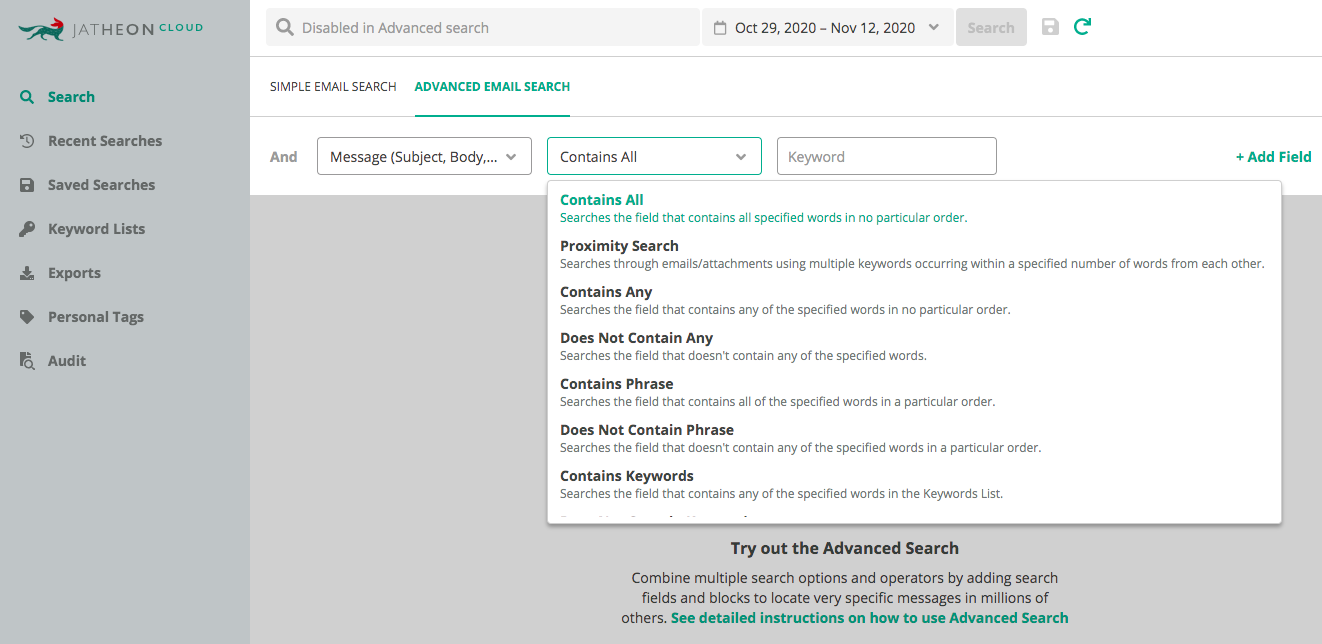Click the + Add Field link
The width and height of the screenshot is (1322, 644).
pyautogui.click(x=1273, y=157)
